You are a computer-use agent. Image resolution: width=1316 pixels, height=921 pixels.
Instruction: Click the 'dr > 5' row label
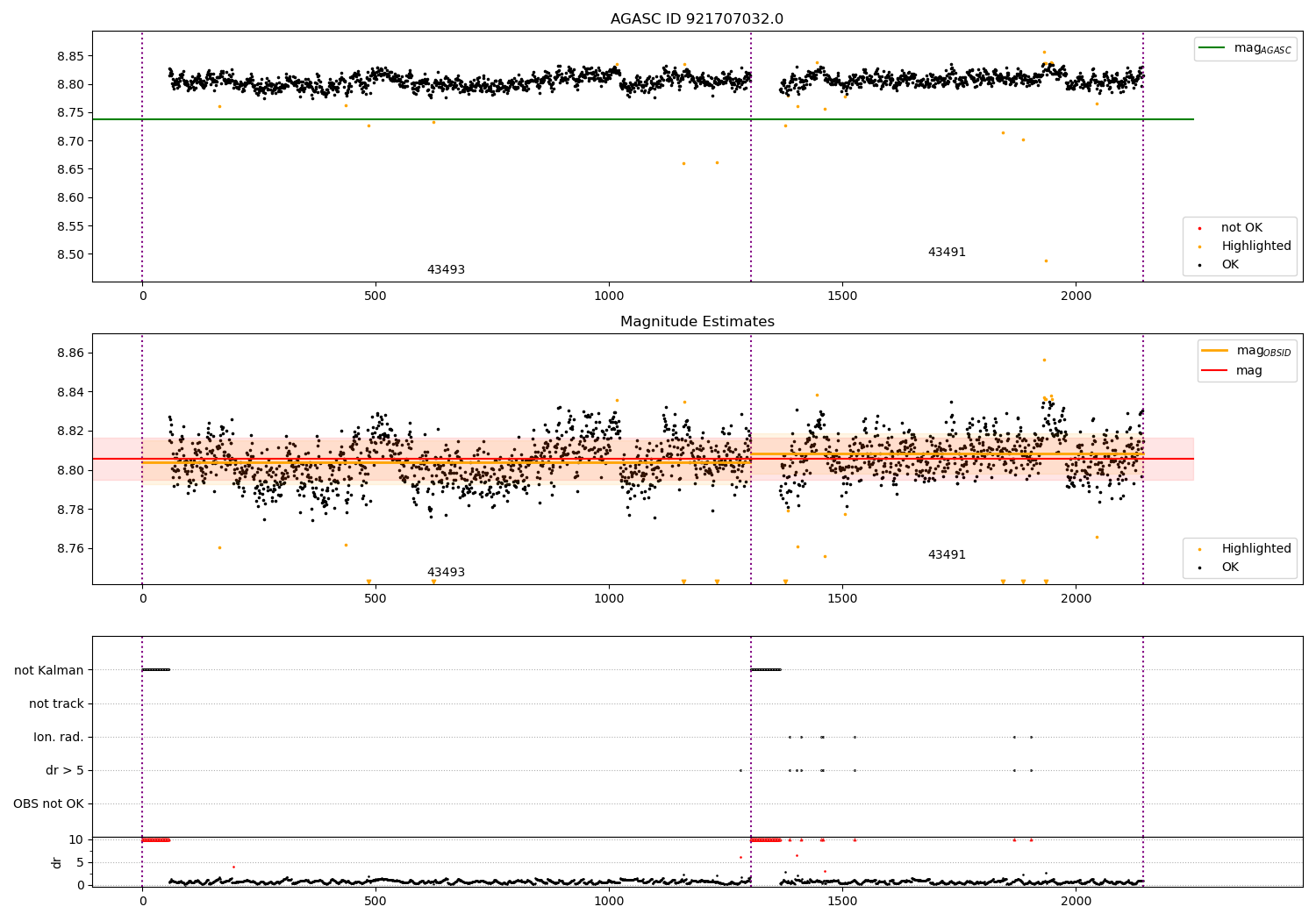point(65,771)
